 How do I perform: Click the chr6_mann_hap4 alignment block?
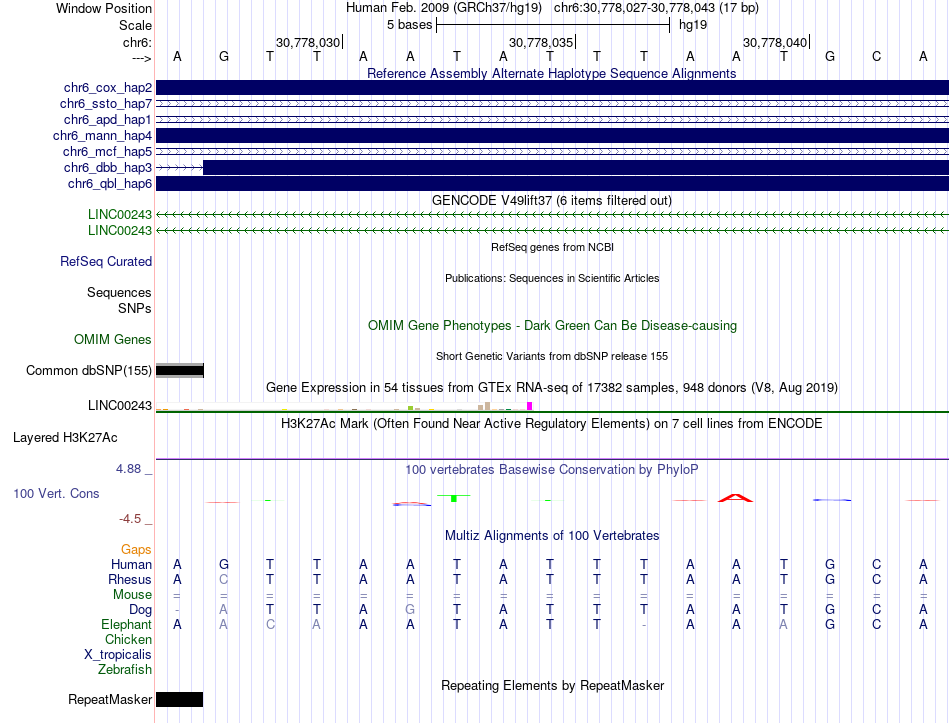pyautogui.click(x=552, y=136)
